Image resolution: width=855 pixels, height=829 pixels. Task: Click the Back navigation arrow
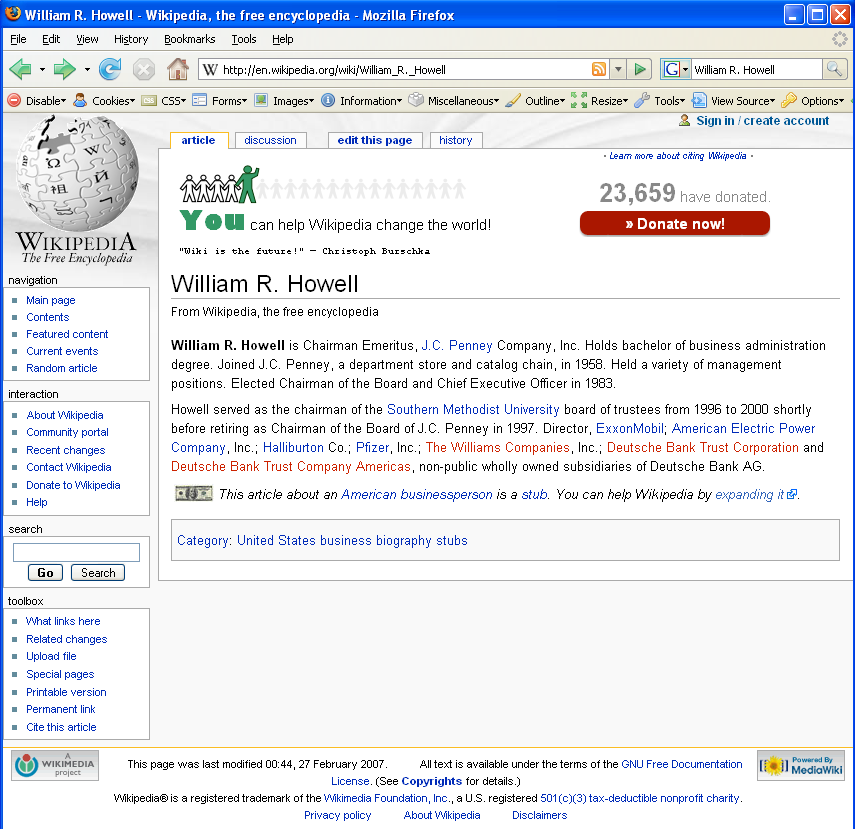pyautogui.click(x=21, y=69)
